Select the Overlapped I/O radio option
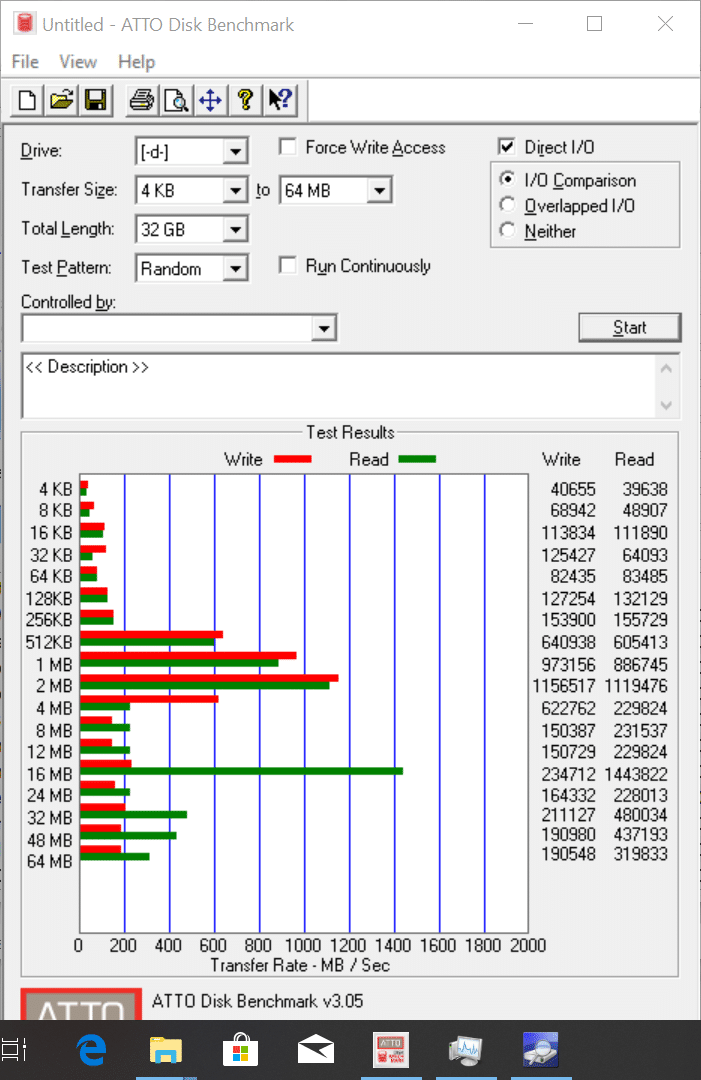This screenshot has width=701, height=1080. click(507, 206)
